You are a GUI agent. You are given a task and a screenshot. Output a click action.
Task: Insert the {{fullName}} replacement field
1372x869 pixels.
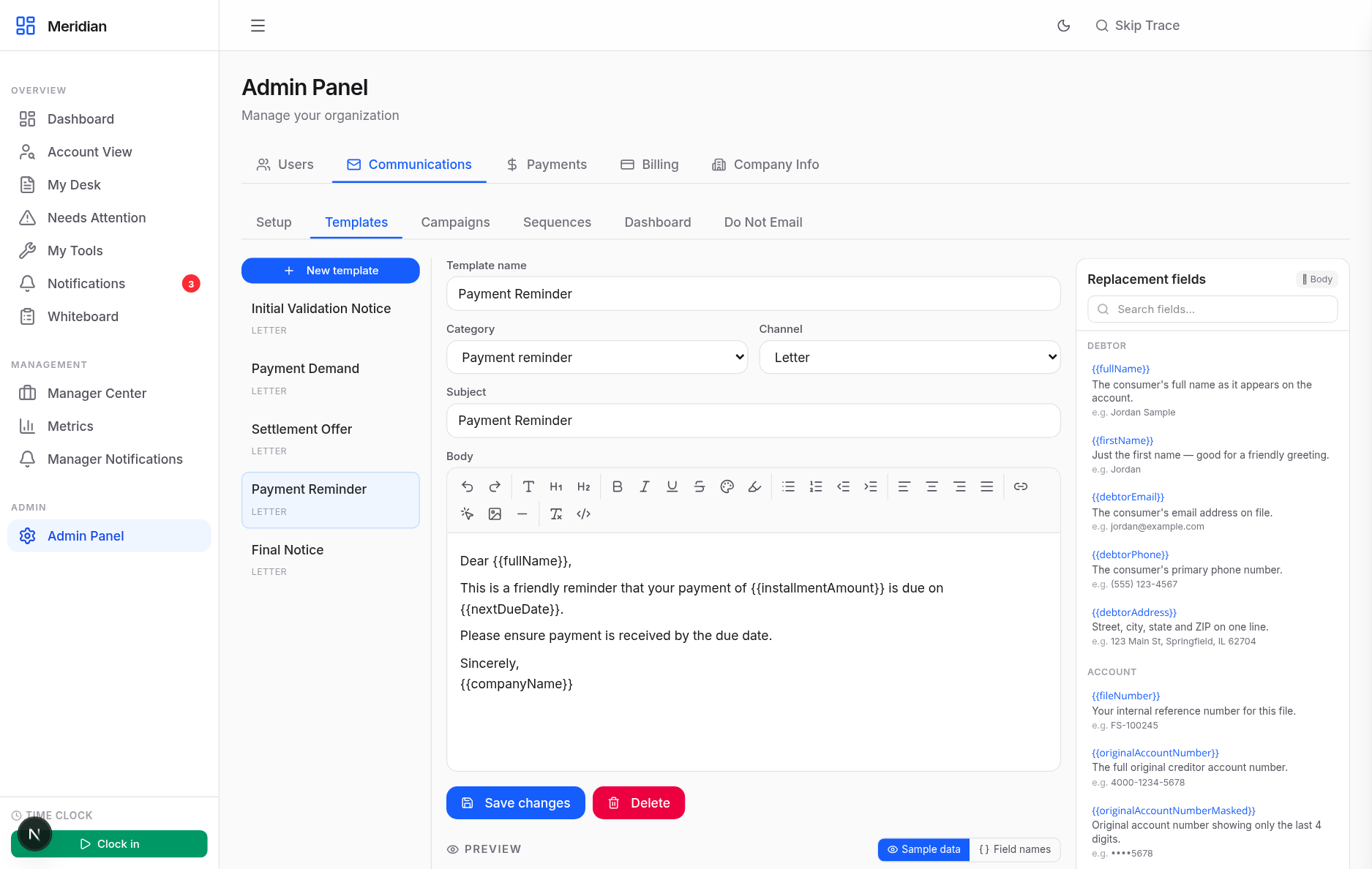click(x=1120, y=369)
